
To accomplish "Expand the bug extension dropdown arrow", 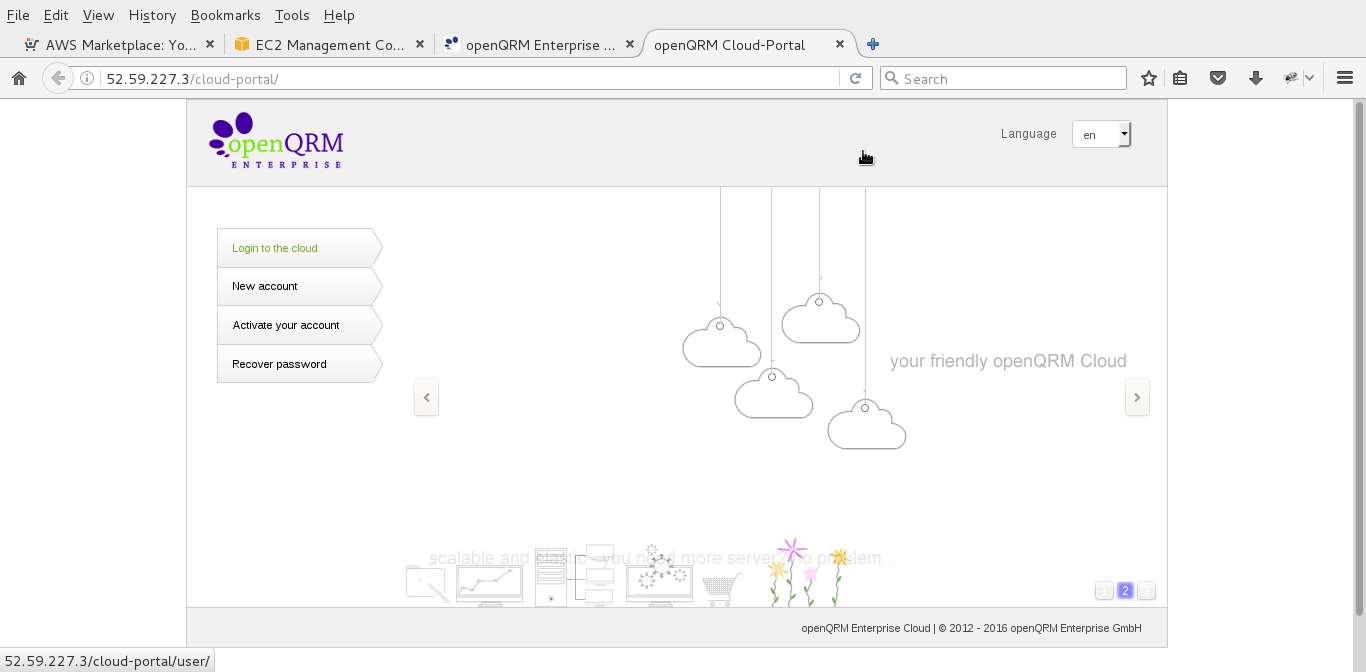I will tap(1309, 78).
